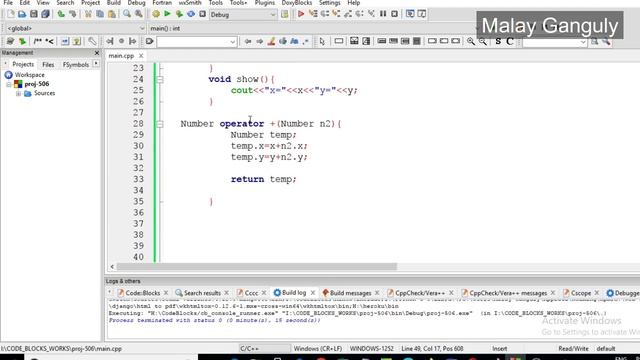Open the Search menu
This screenshot has width=640, height=360.
(65, 3)
